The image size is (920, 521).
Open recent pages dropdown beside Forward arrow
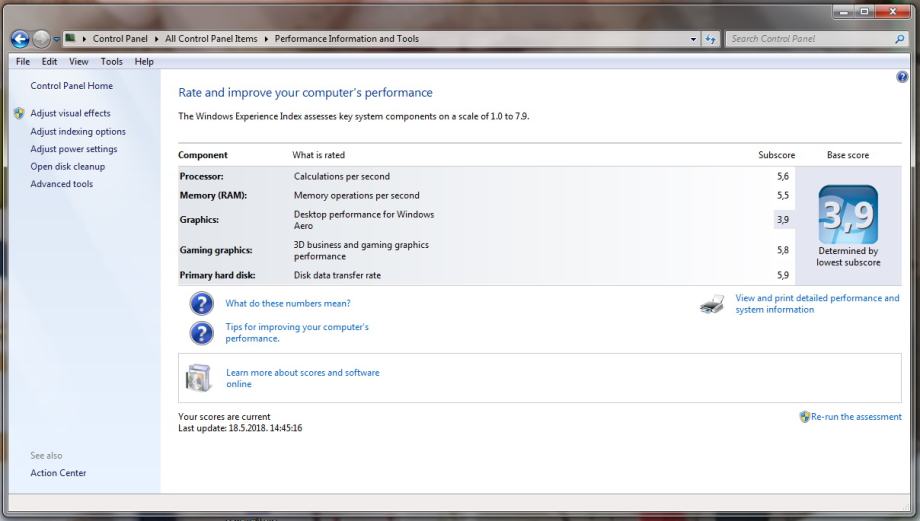click(x=56, y=39)
